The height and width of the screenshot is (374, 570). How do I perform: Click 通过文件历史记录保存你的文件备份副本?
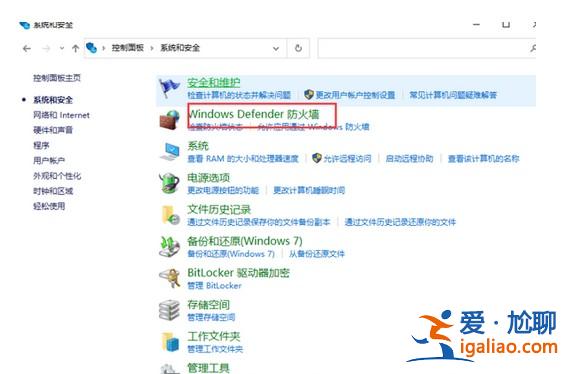(x=259, y=222)
